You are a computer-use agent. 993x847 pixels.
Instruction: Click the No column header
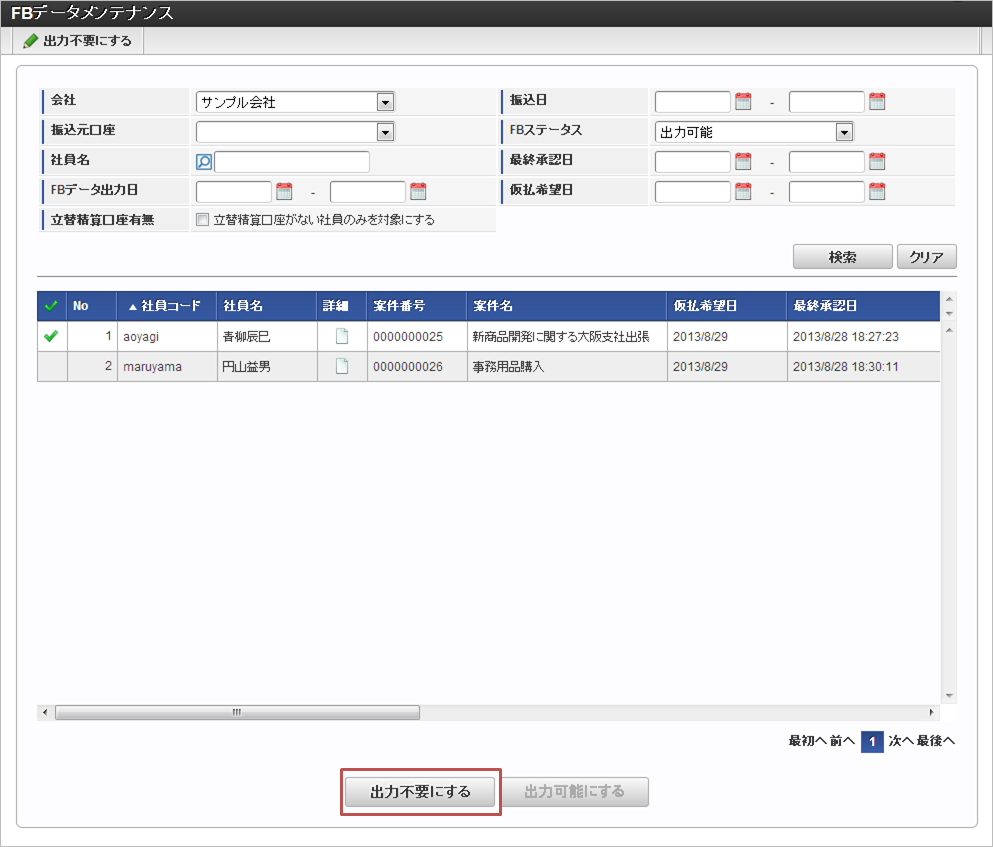point(92,306)
